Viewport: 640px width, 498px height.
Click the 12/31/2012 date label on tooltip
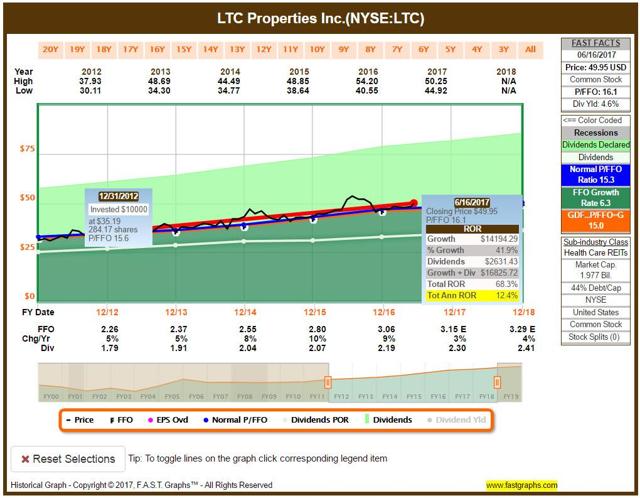(x=118, y=196)
